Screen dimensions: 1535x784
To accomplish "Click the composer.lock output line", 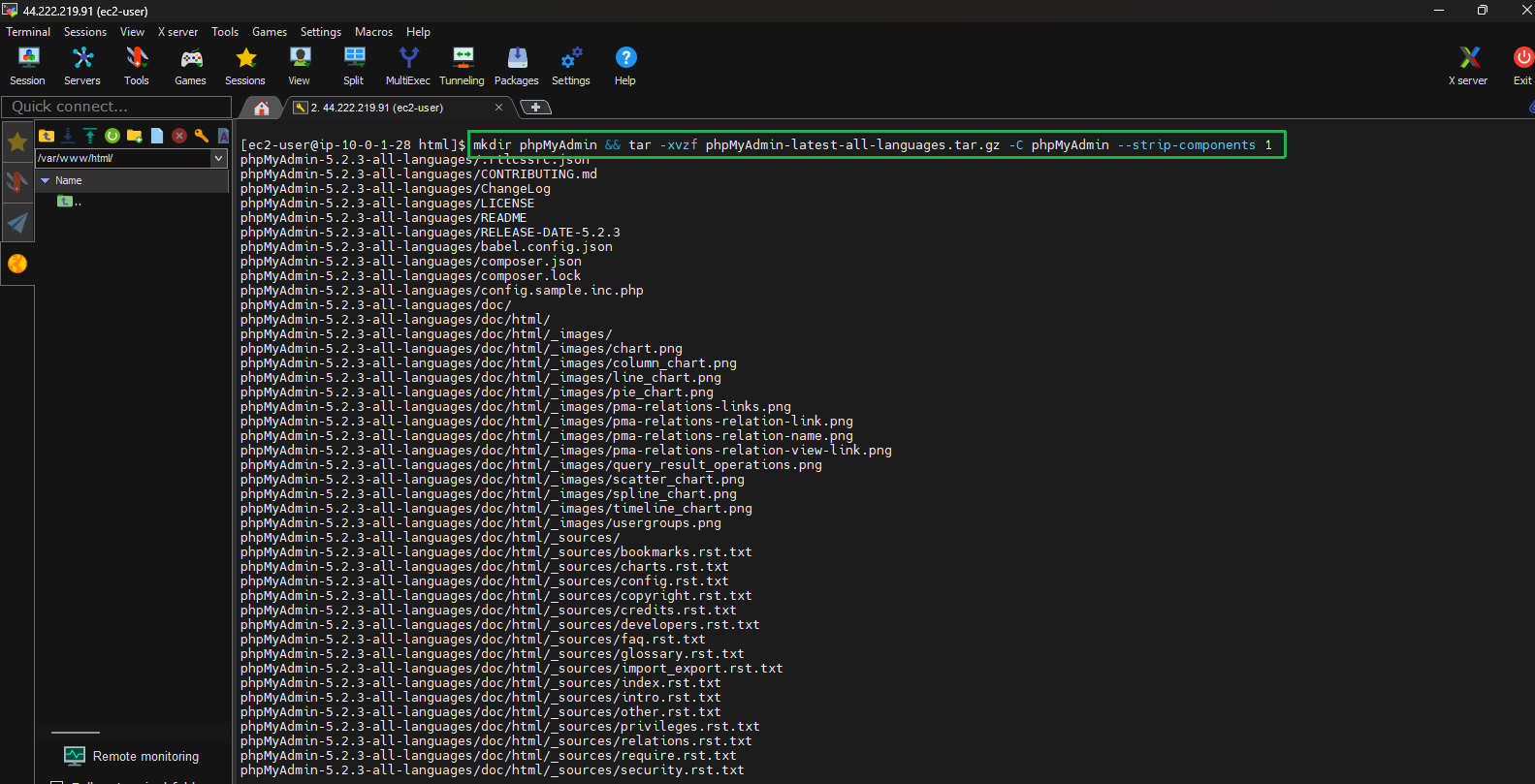I will point(411,276).
